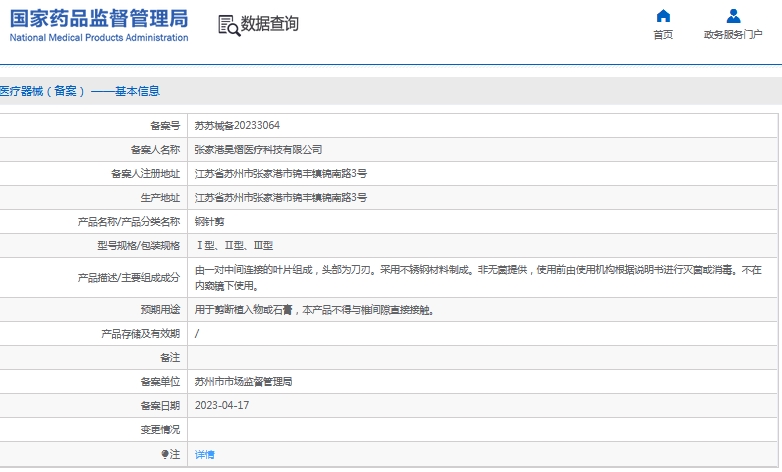
Task: Click the home (首页) house icon
Action: (663, 16)
